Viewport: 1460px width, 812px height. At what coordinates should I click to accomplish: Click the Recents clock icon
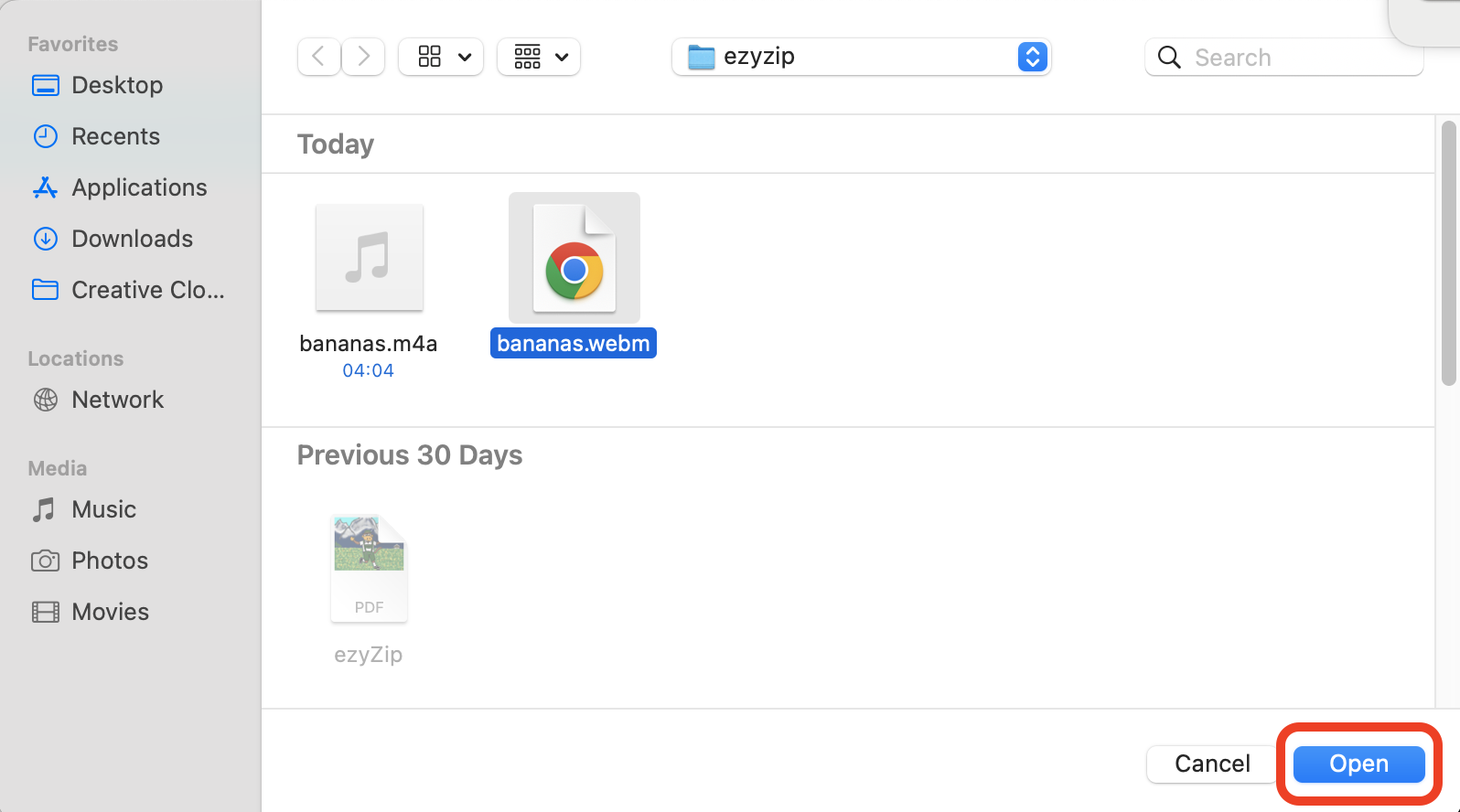tap(46, 136)
